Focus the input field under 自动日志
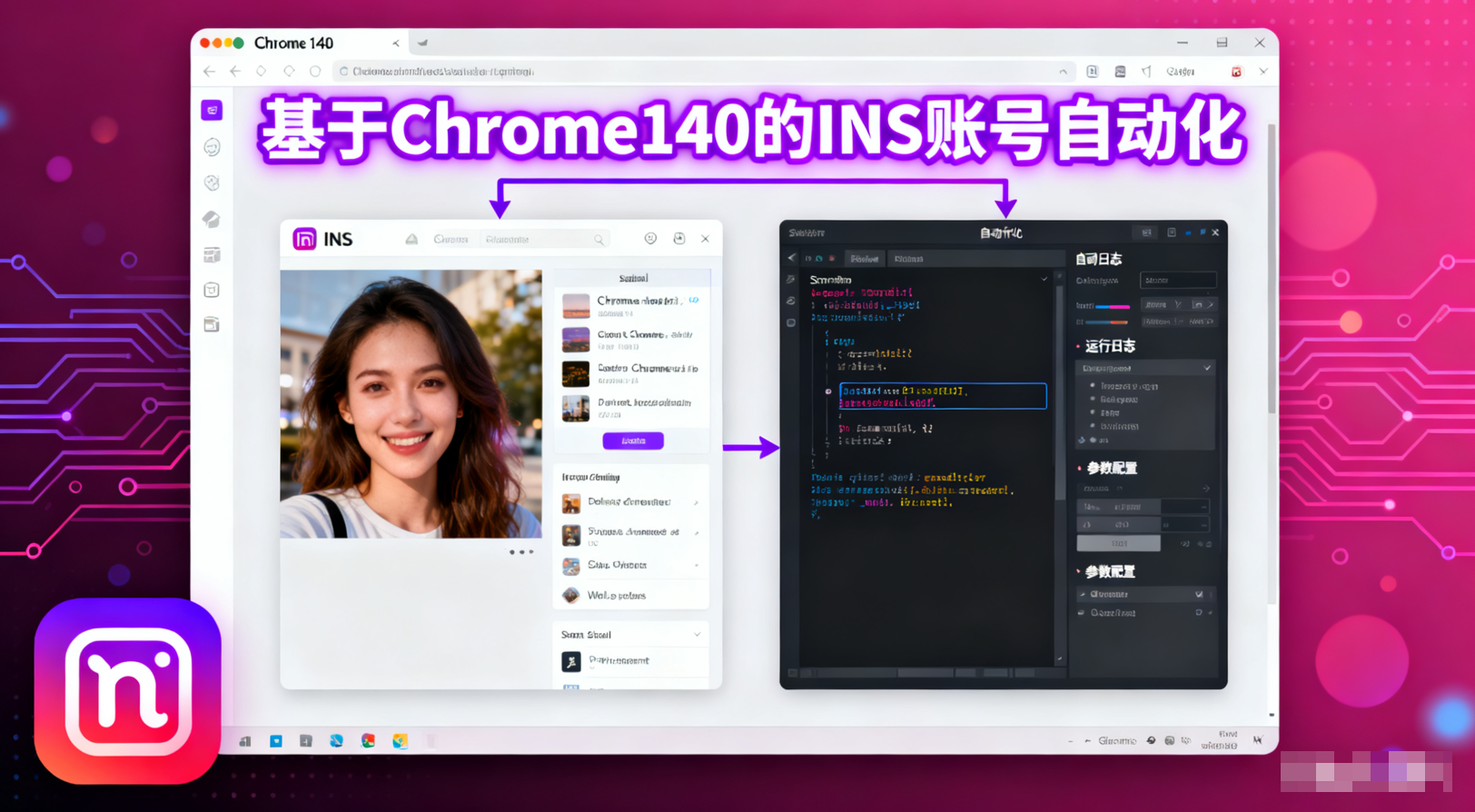 pos(1178,280)
